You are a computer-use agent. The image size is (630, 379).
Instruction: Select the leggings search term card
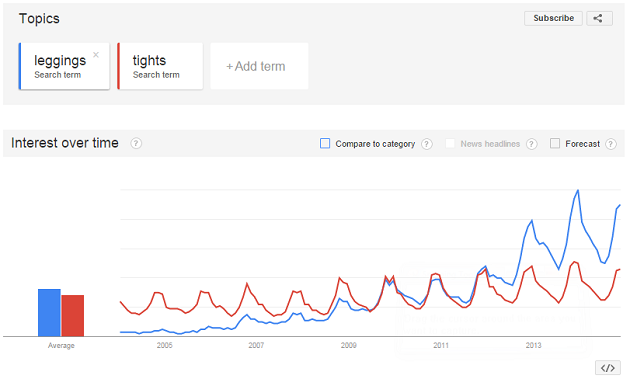click(x=64, y=66)
